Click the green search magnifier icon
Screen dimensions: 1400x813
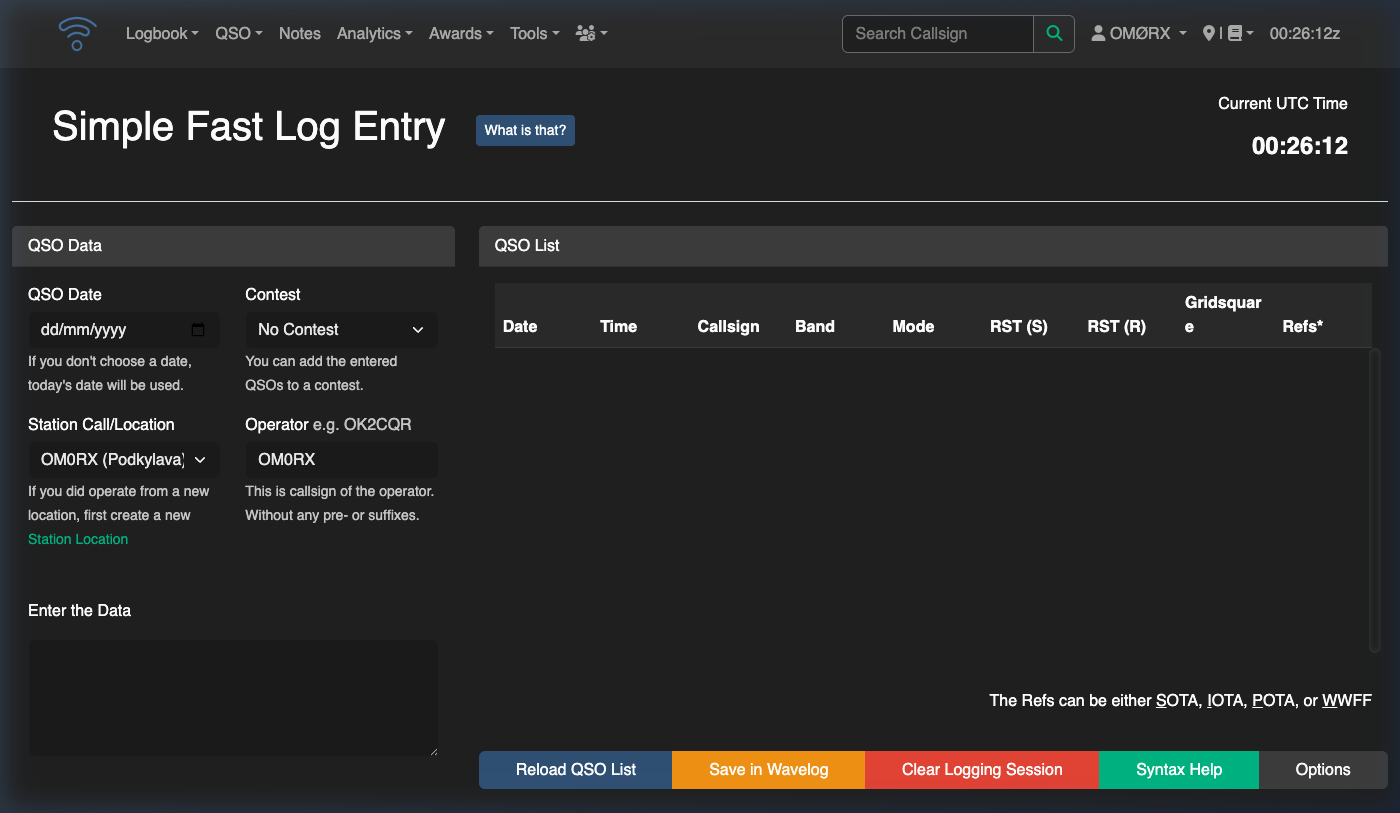tap(1054, 33)
